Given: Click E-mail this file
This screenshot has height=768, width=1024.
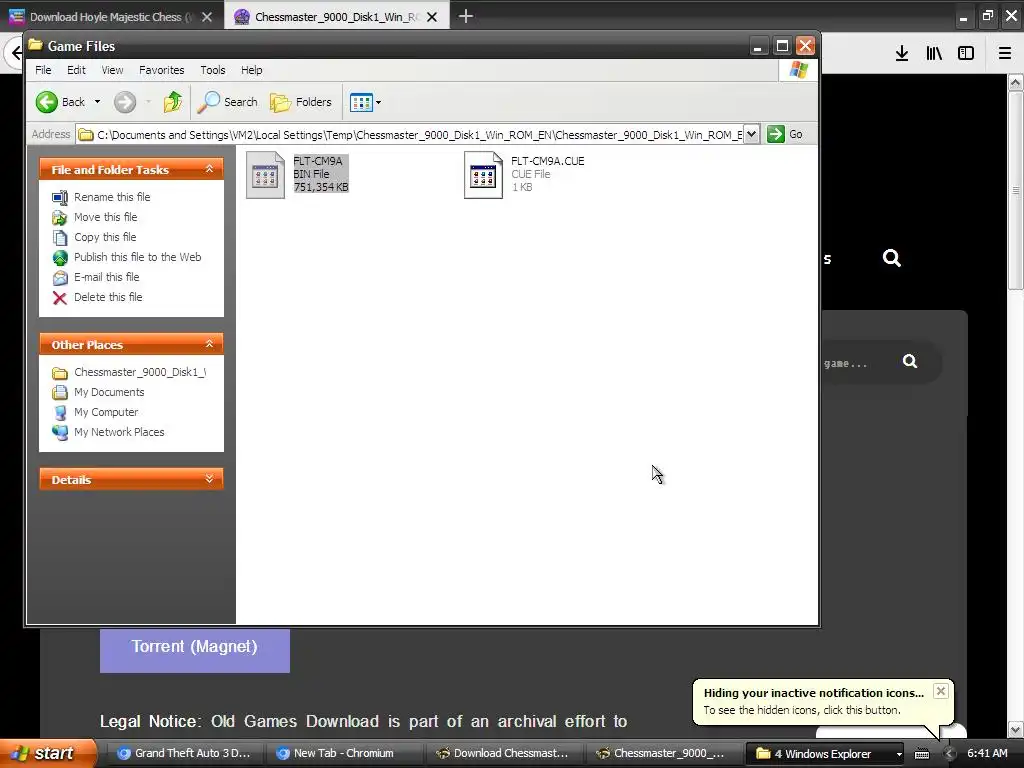Looking at the screenshot, I should [x=106, y=277].
